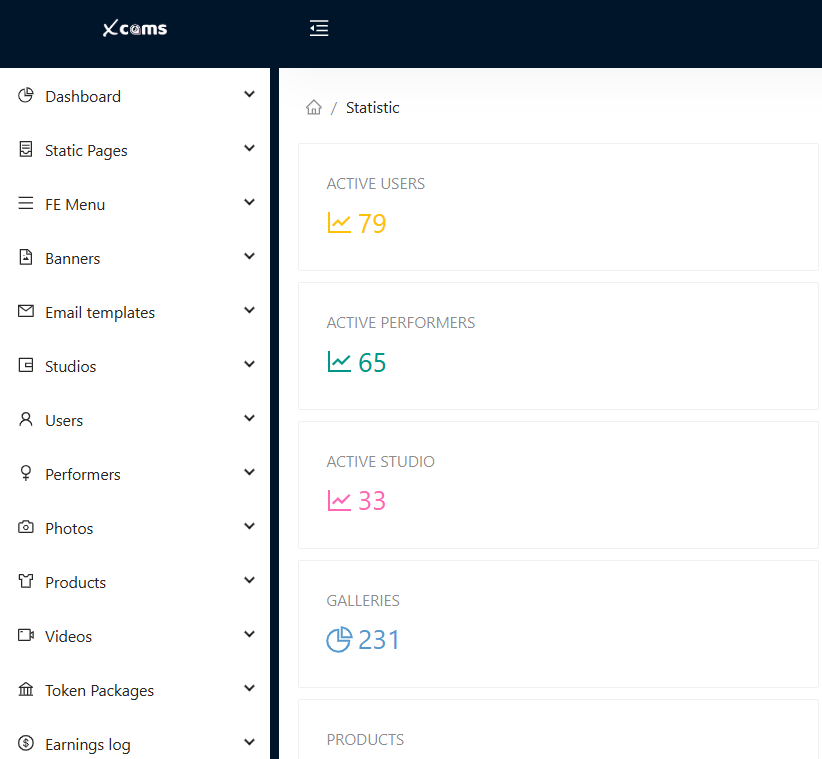This screenshot has width=822, height=759.
Task: Click the Dashboard sidebar icon
Action: [x=24, y=93]
